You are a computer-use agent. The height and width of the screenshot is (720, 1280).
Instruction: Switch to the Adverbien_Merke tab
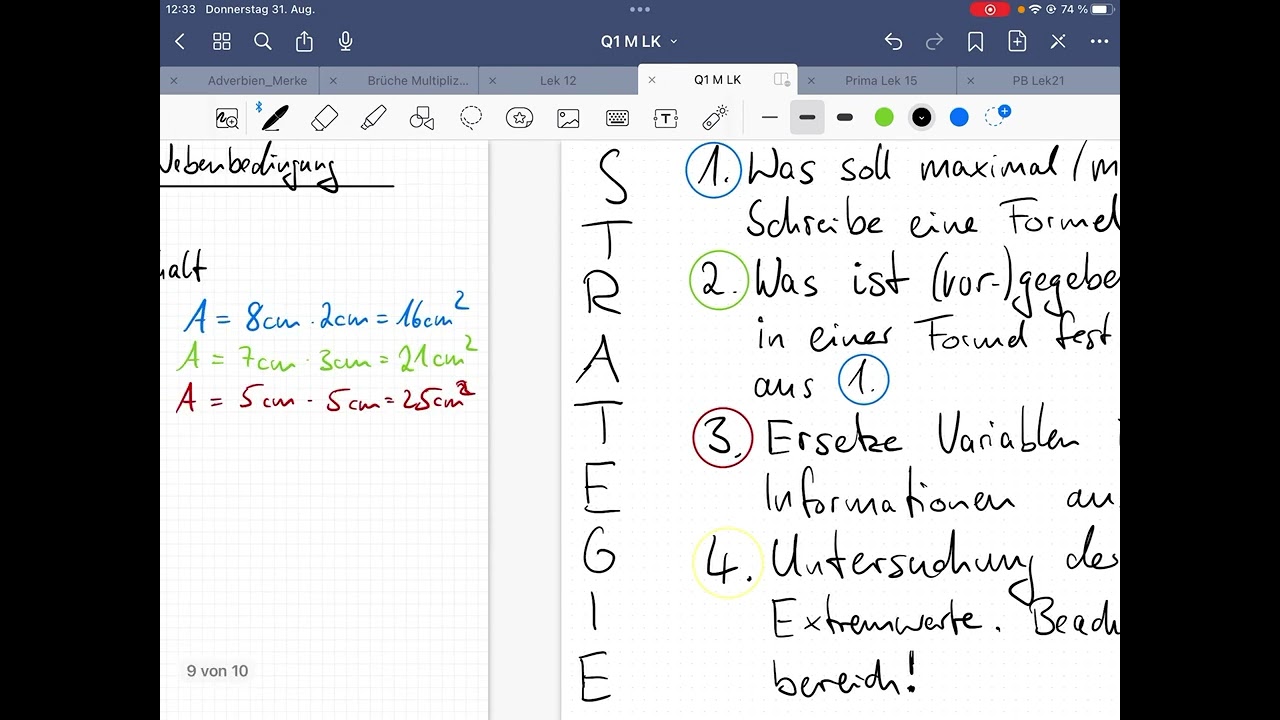pos(257,80)
